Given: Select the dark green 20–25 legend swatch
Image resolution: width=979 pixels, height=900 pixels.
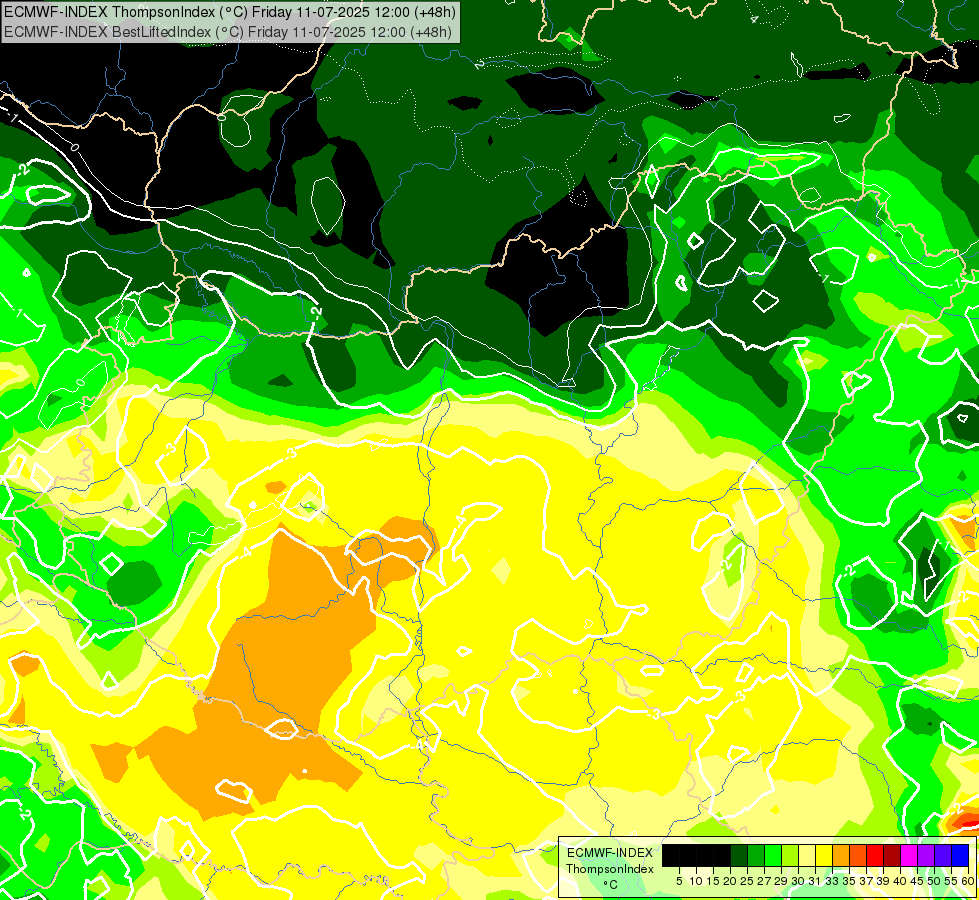Looking at the screenshot, I should pos(739,856).
